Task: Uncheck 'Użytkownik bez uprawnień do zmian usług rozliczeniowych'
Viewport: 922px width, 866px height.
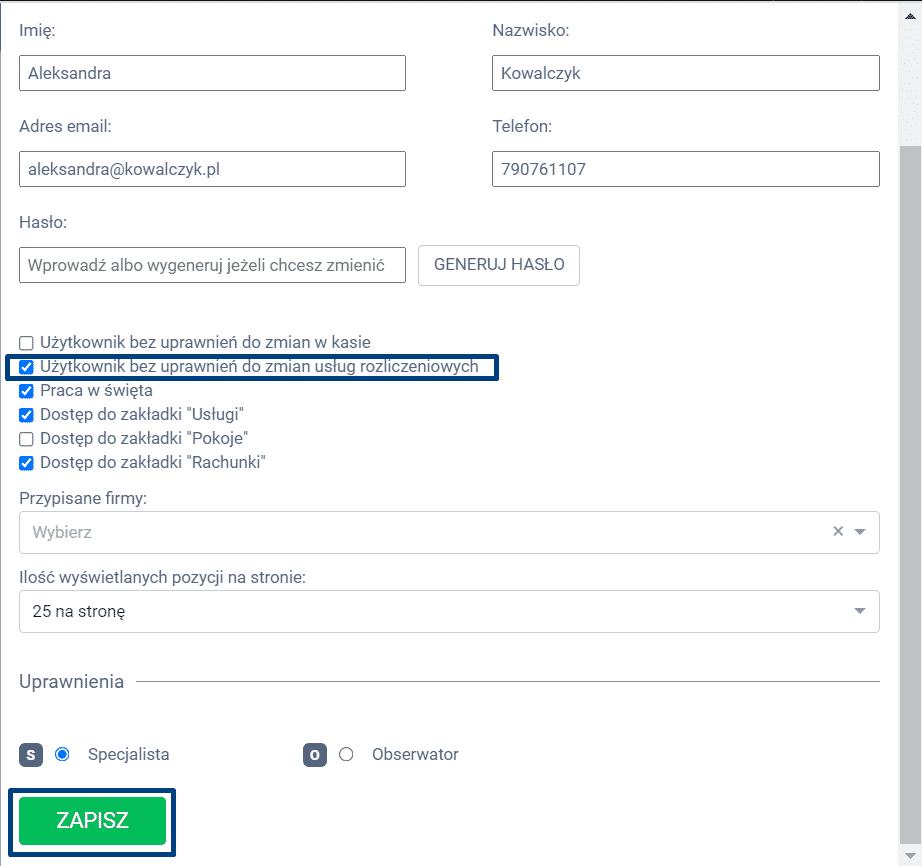Action: (27, 367)
